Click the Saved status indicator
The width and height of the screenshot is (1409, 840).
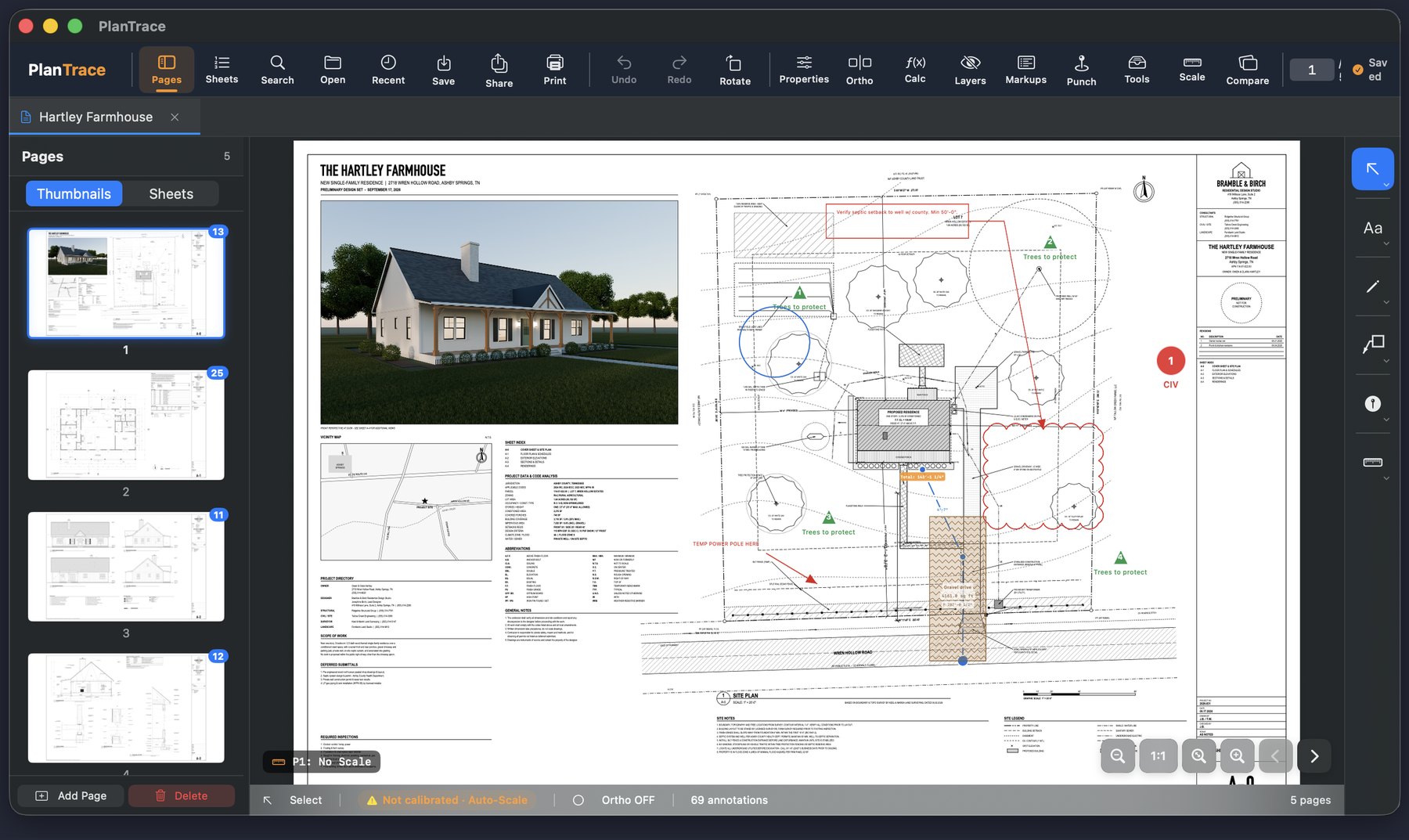[1370, 70]
